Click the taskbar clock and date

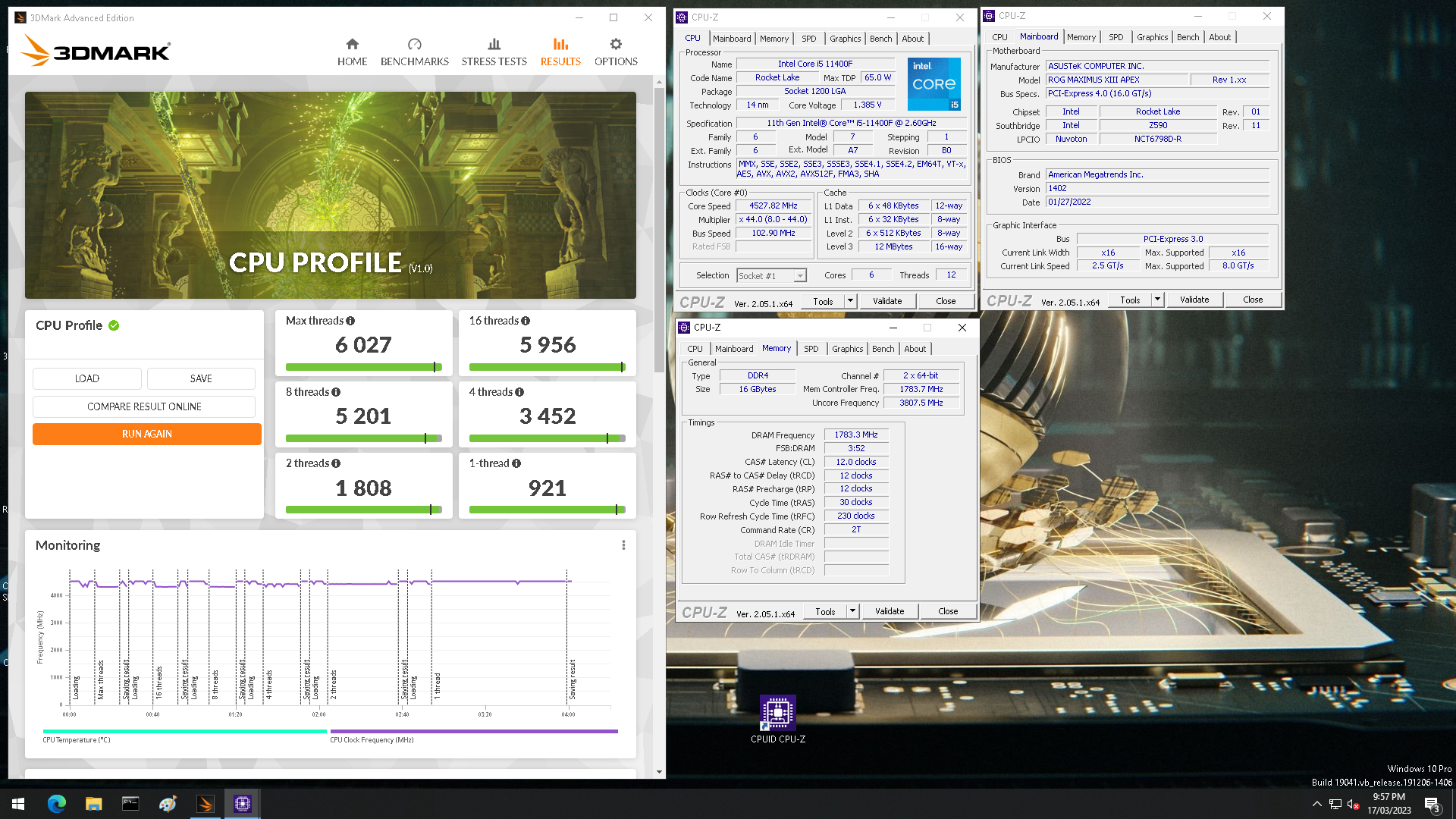1389,804
